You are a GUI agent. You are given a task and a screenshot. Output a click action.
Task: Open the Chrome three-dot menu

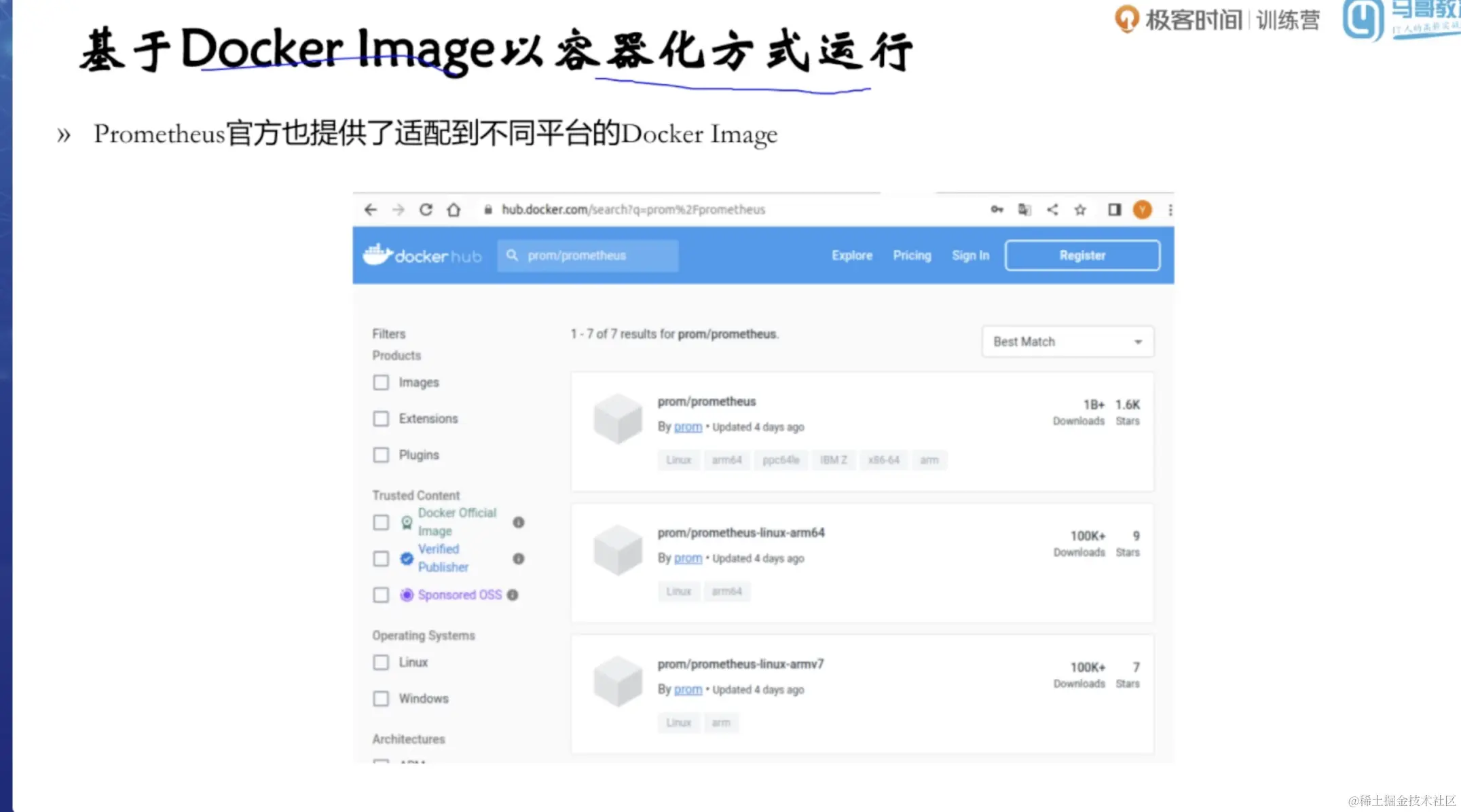click(1170, 210)
